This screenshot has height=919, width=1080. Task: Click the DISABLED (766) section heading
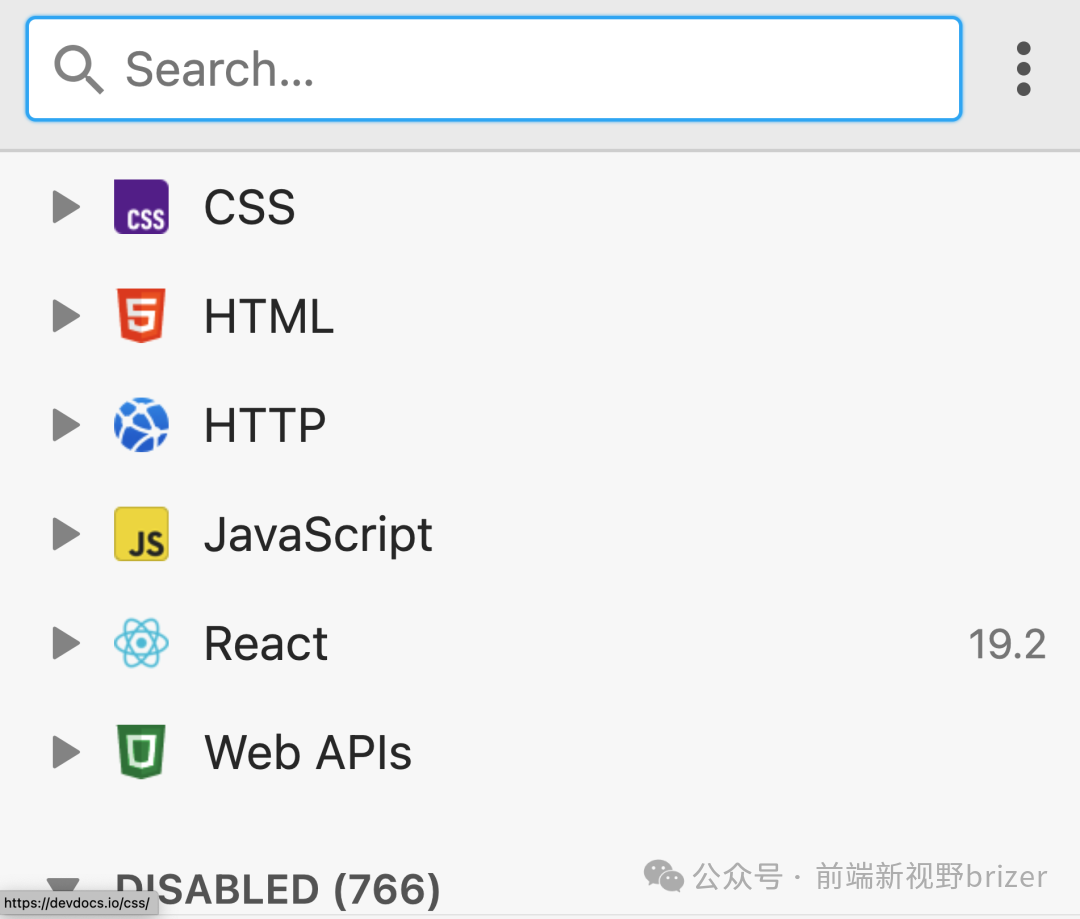278,889
